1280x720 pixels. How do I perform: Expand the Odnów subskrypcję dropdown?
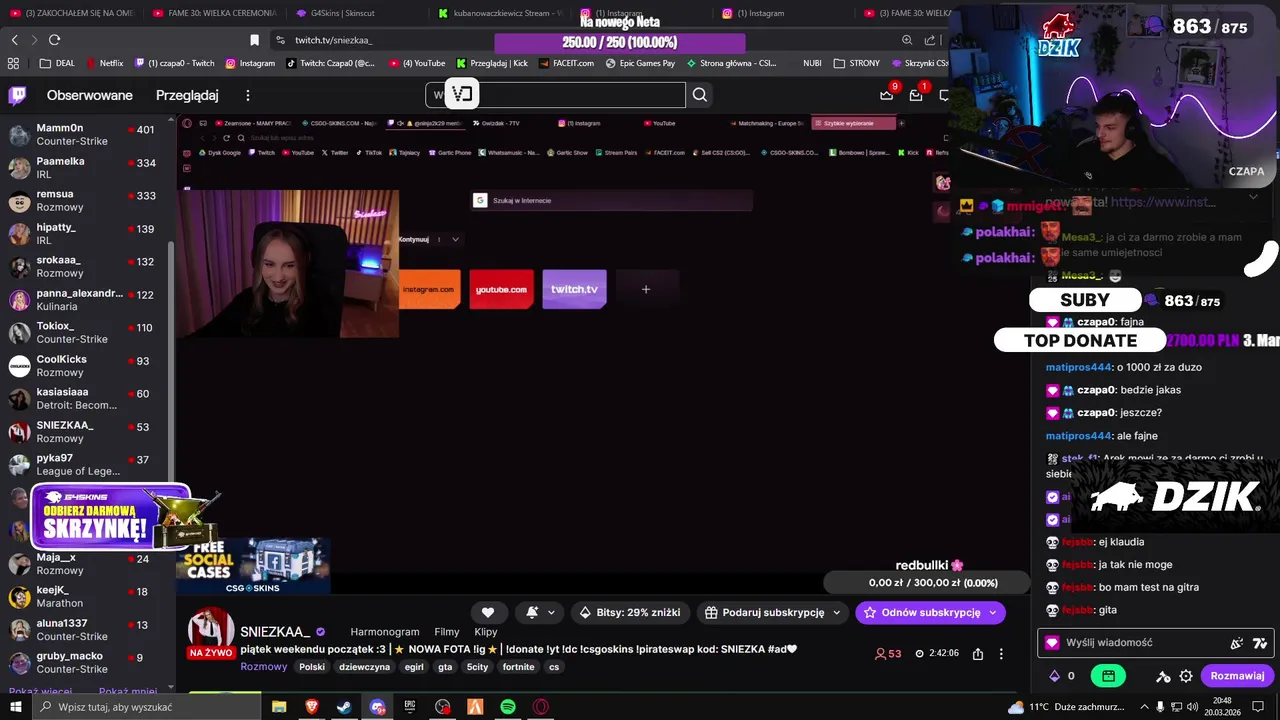pyautogui.click(x=993, y=612)
